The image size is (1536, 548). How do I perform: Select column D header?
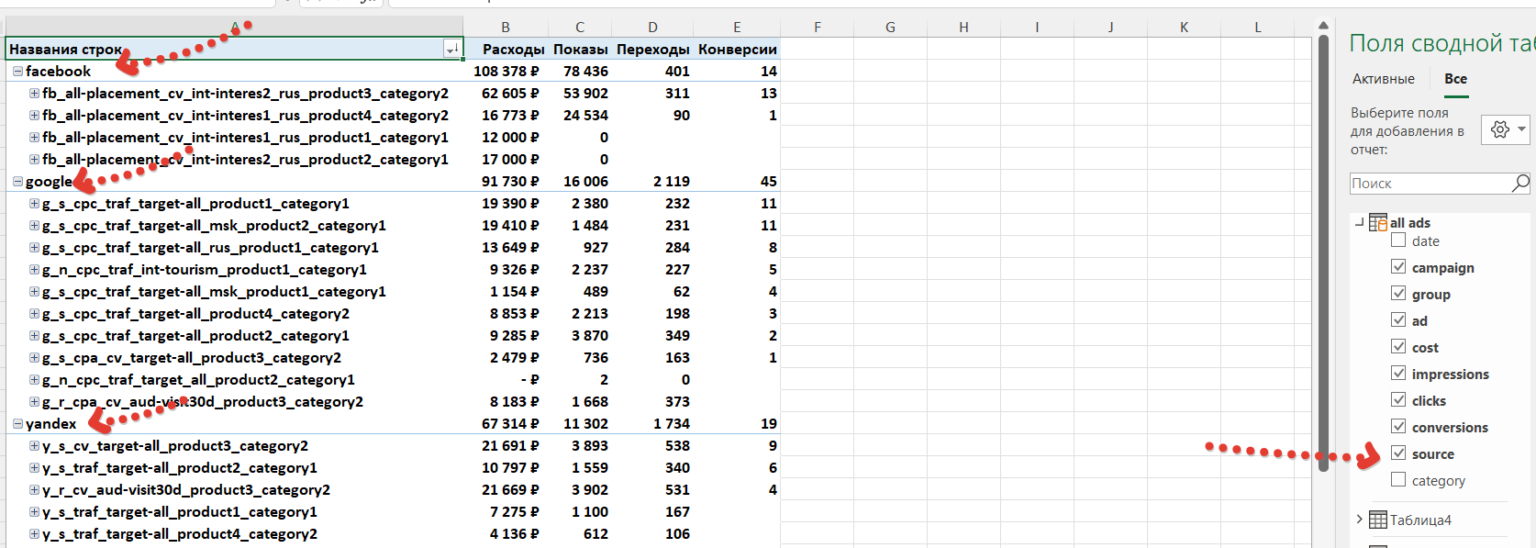[652, 27]
